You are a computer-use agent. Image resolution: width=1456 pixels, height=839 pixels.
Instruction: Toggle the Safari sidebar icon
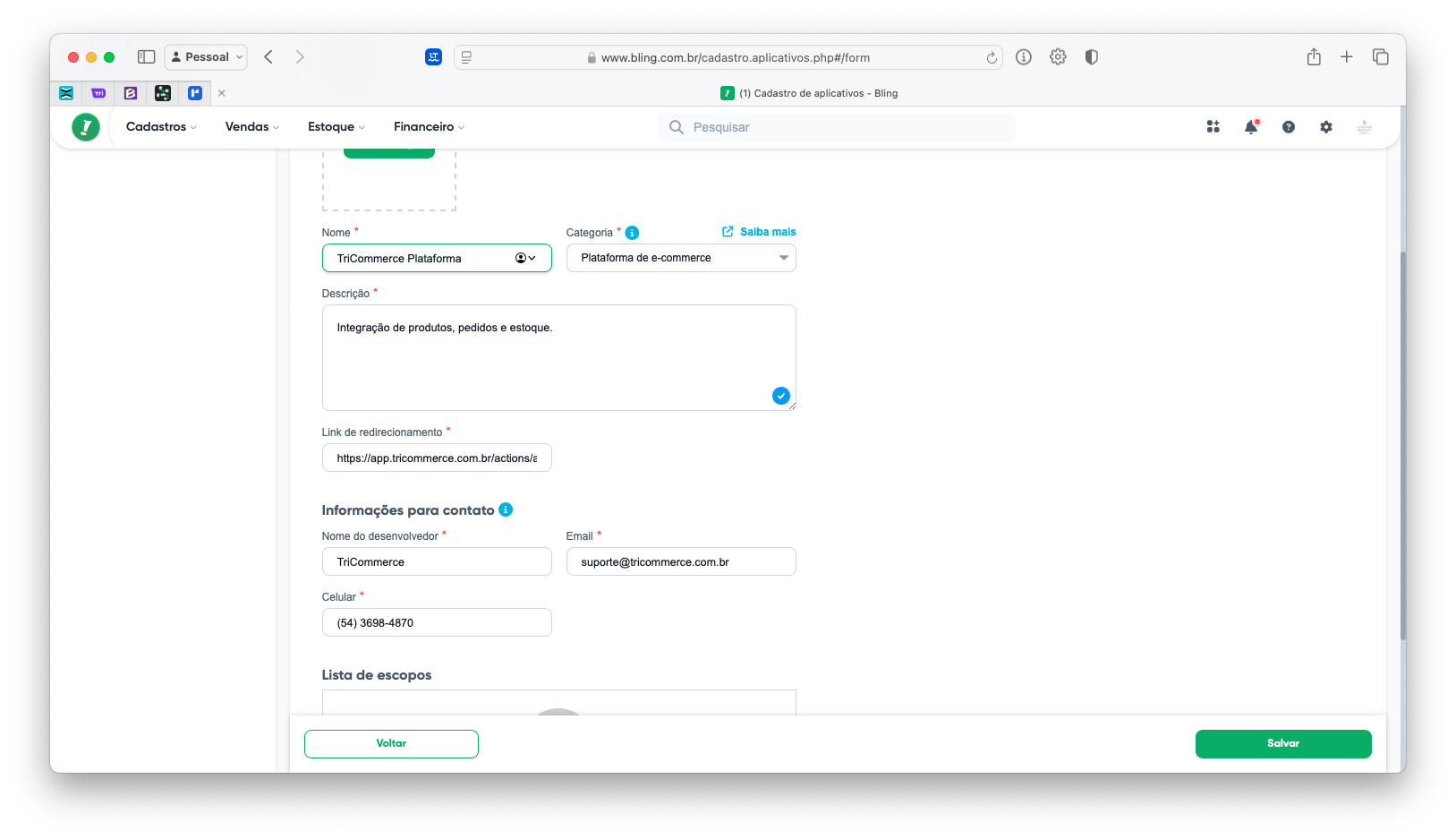point(146,56)
